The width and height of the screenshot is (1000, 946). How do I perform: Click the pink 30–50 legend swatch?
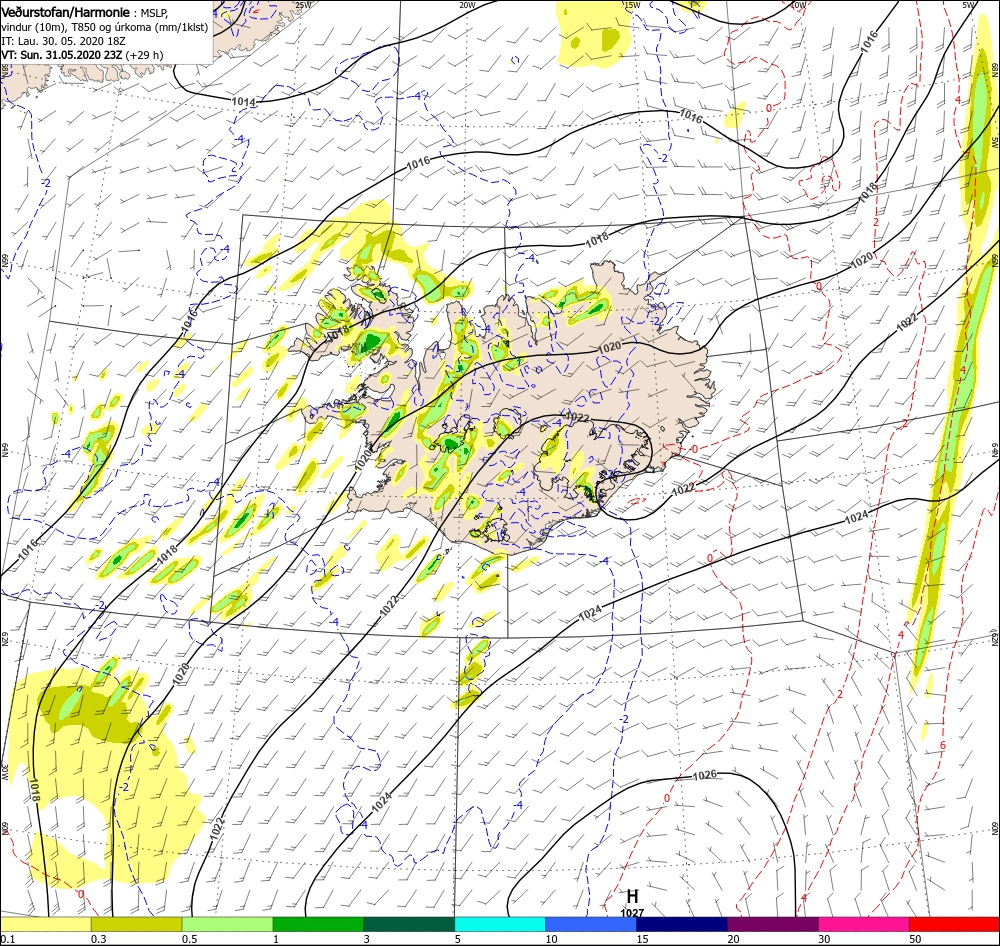[864, 924]
